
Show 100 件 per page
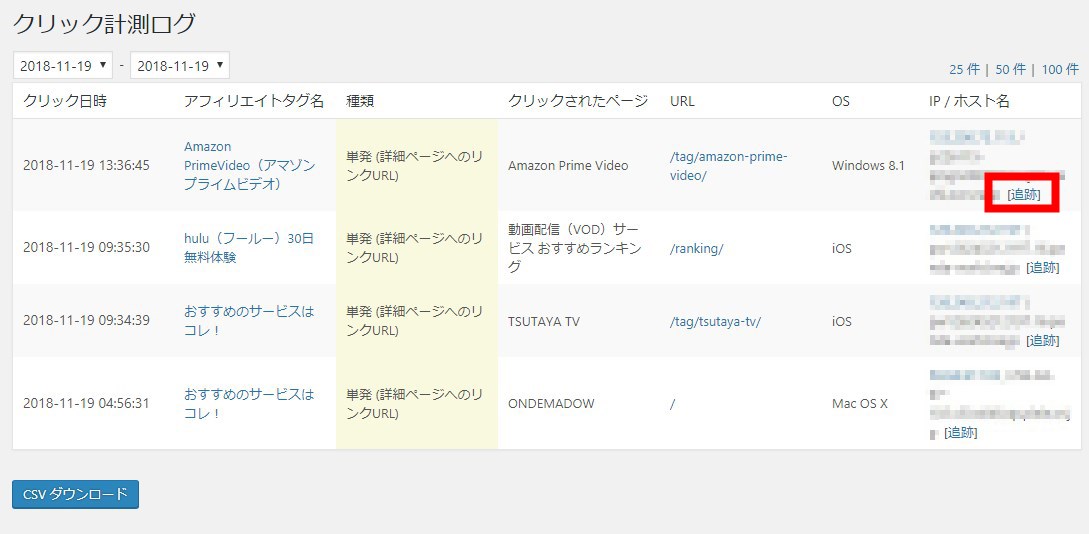(1060, 69)
